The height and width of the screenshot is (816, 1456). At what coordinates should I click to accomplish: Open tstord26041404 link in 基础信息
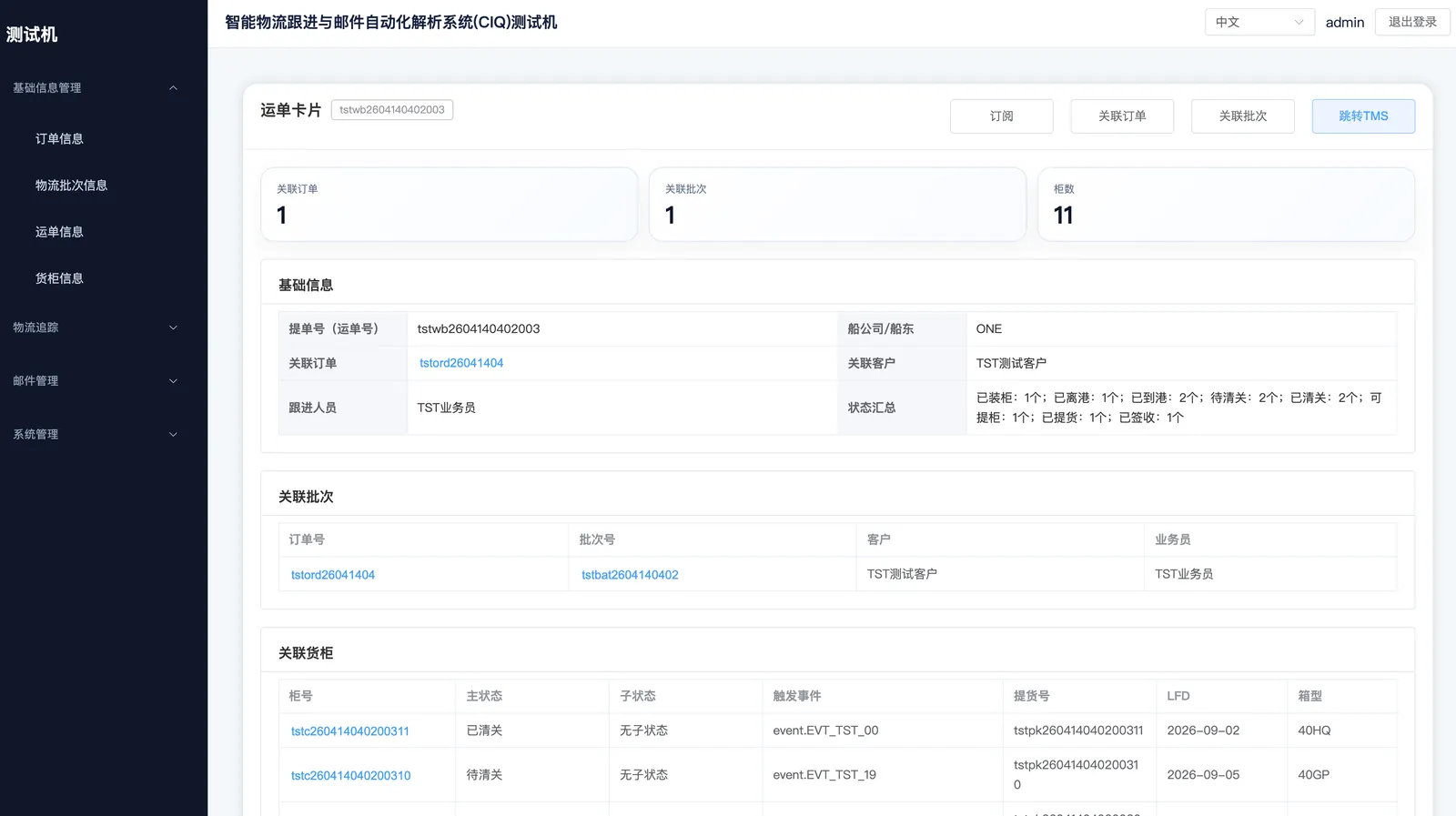tap(461, 363)
